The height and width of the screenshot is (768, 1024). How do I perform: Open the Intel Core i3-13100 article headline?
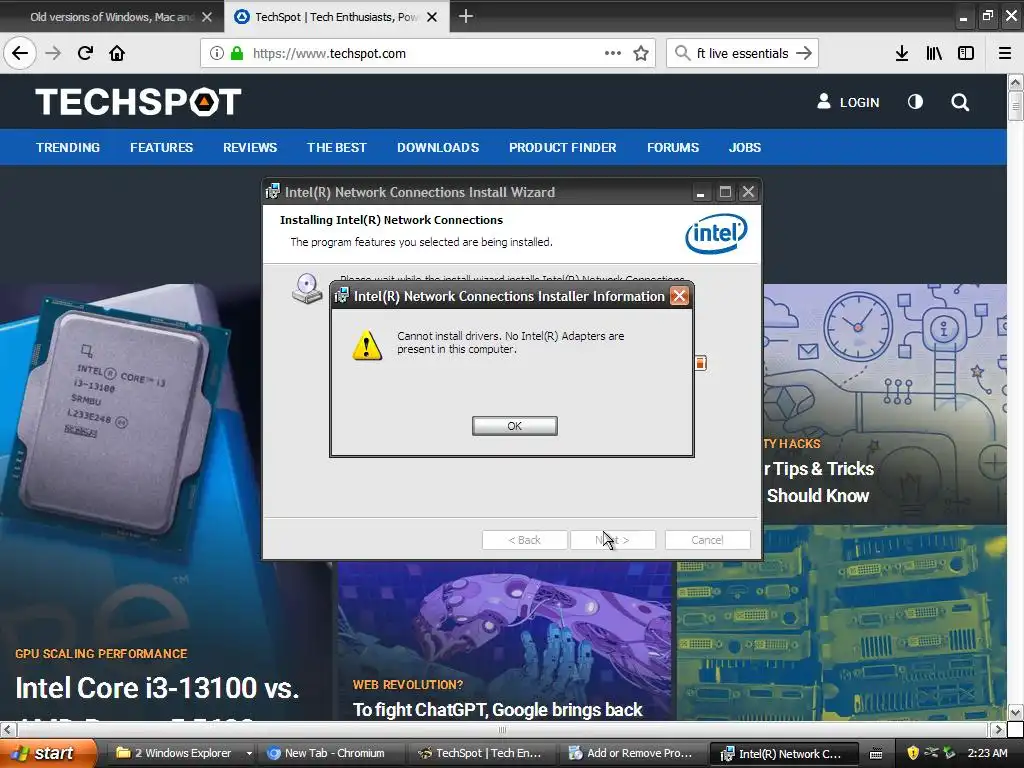click(x=157, y=688)
